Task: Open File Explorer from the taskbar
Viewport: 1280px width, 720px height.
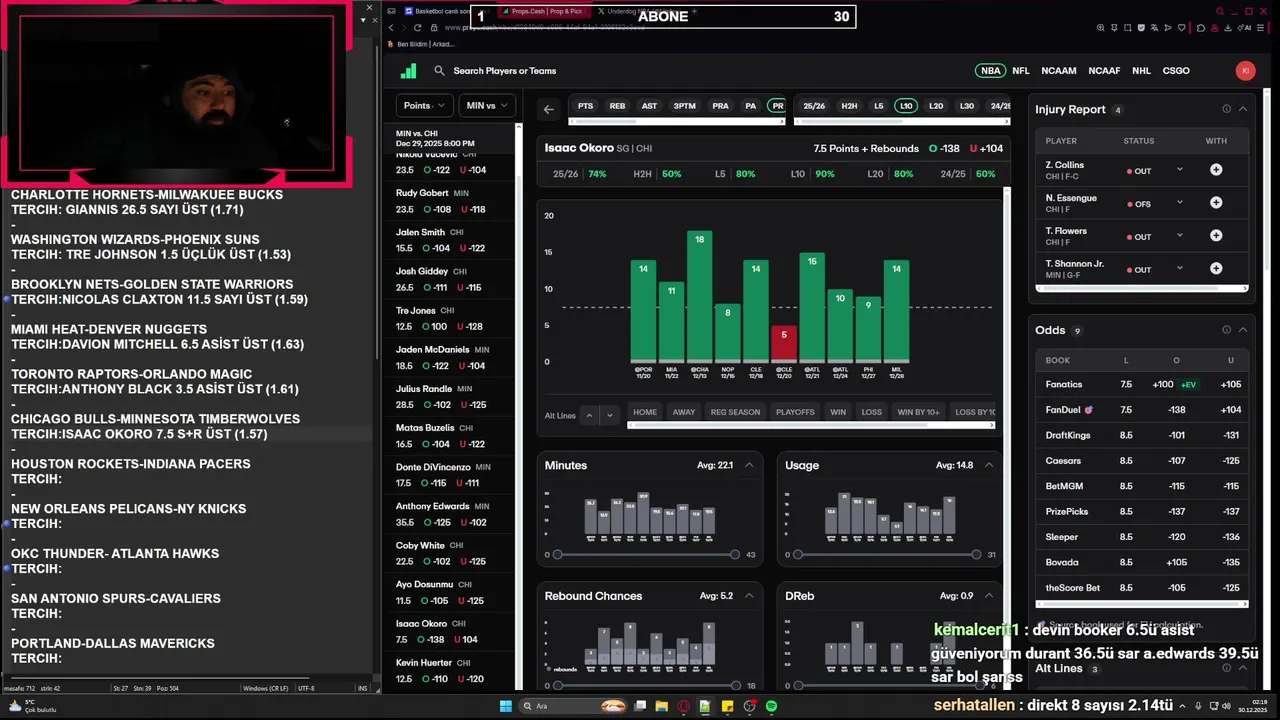Action: click(661, 706)
